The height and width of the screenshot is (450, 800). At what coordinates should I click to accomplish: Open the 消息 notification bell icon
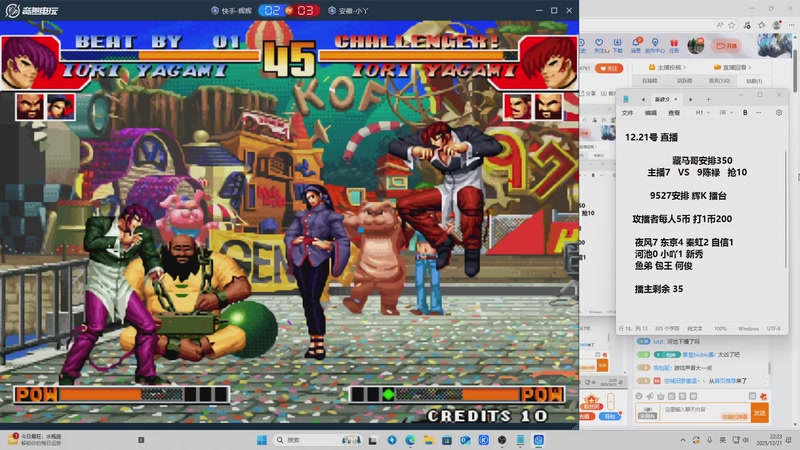point(636,42)
